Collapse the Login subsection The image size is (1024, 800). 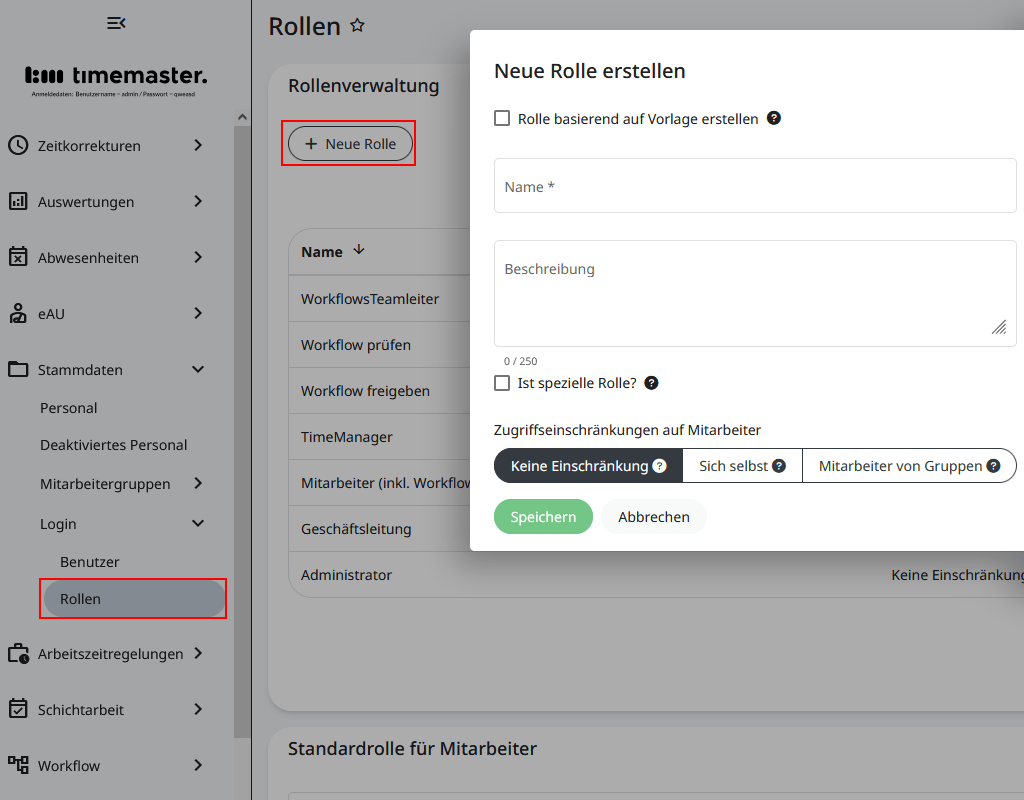(x=197, y=523)
